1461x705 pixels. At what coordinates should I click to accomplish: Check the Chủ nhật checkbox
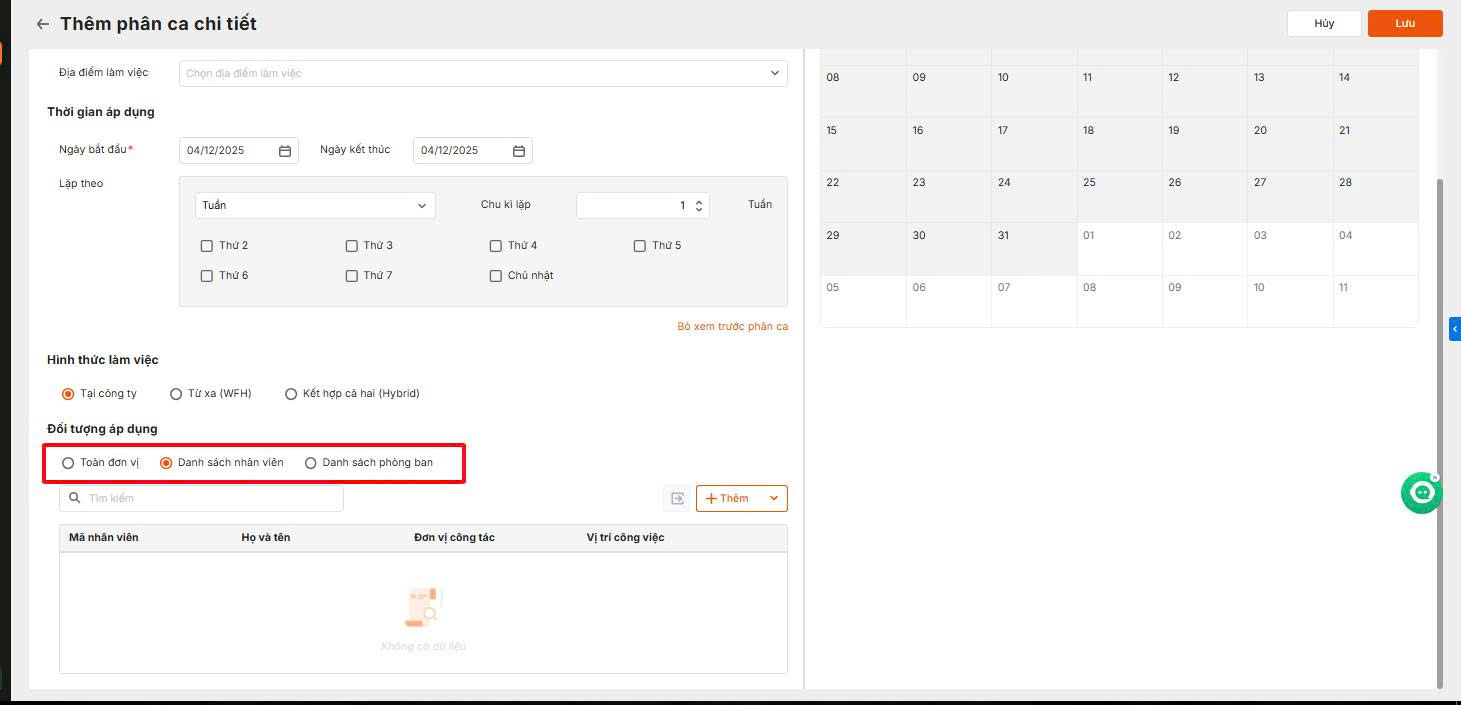click(x=496, y=276)
